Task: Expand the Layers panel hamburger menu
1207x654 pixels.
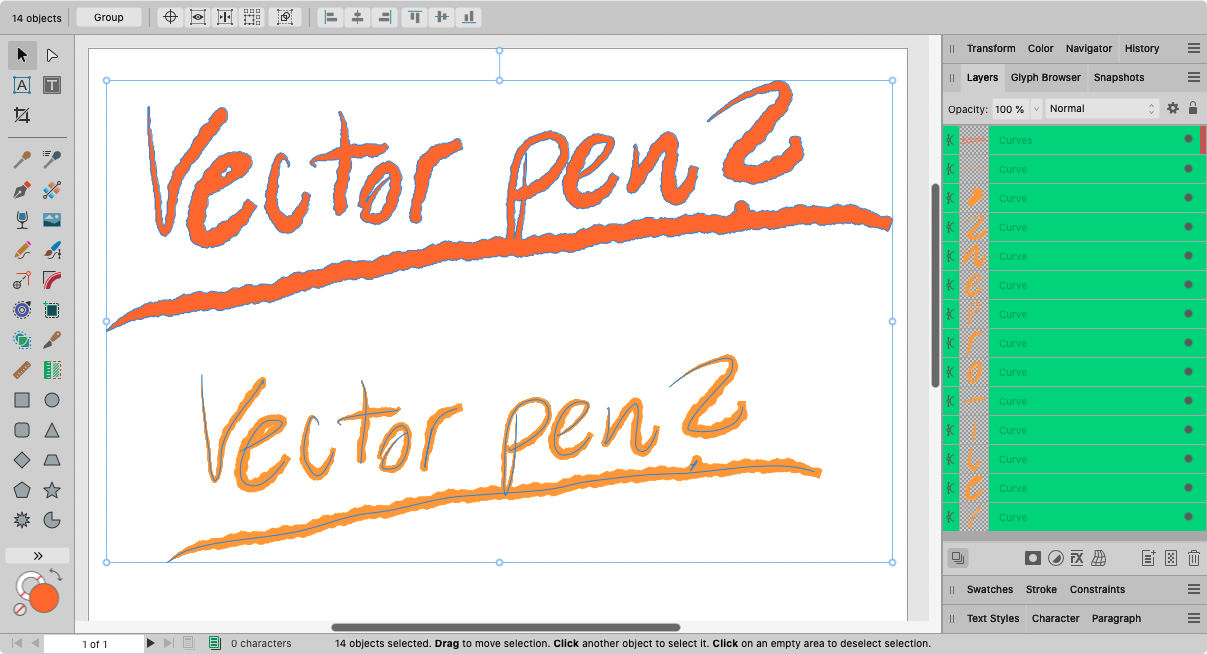Action: pyautogui.click(x=1193, y=77)
